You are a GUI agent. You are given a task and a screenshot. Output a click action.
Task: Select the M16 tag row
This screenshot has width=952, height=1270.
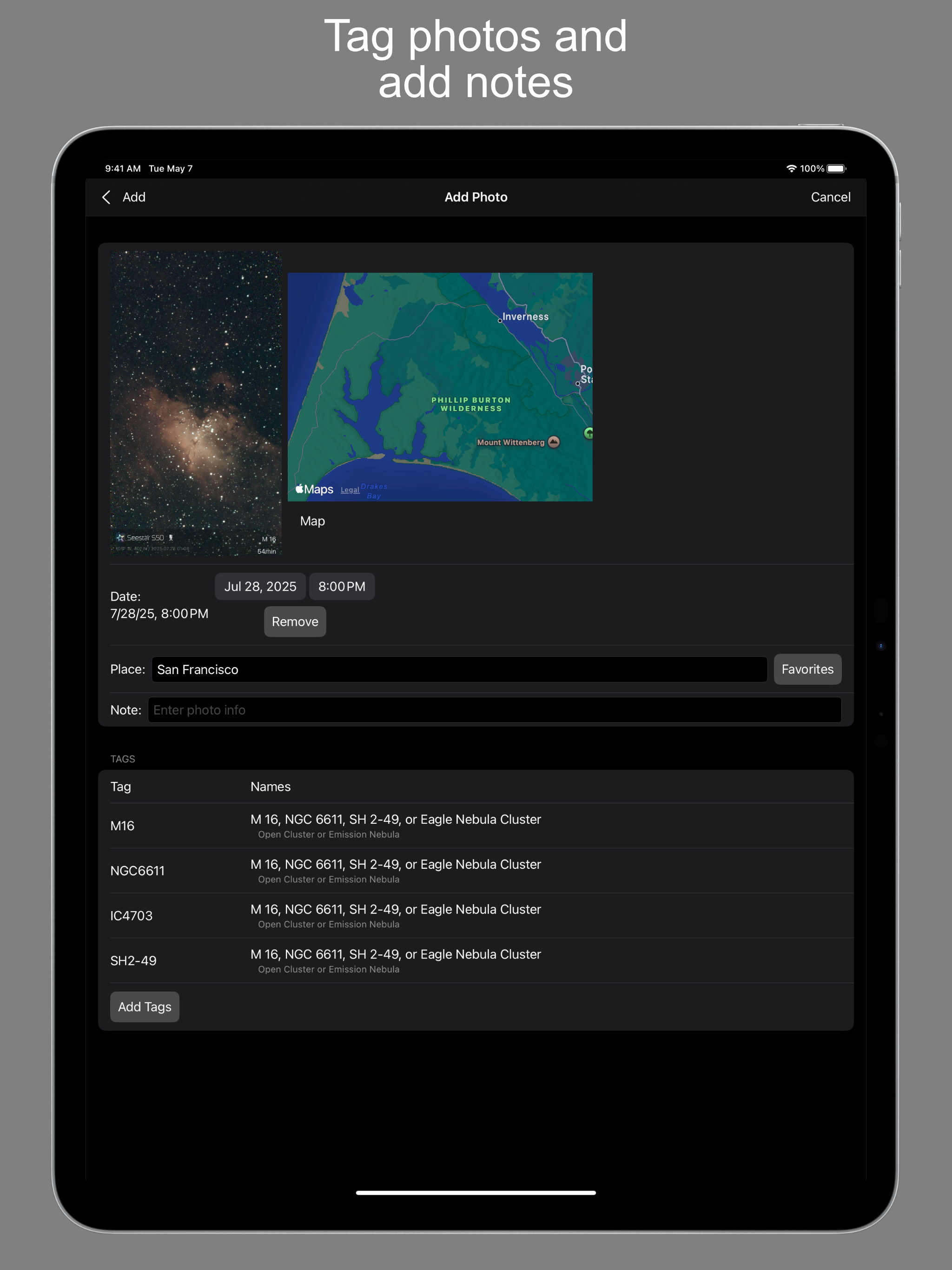tap(476, 826)
